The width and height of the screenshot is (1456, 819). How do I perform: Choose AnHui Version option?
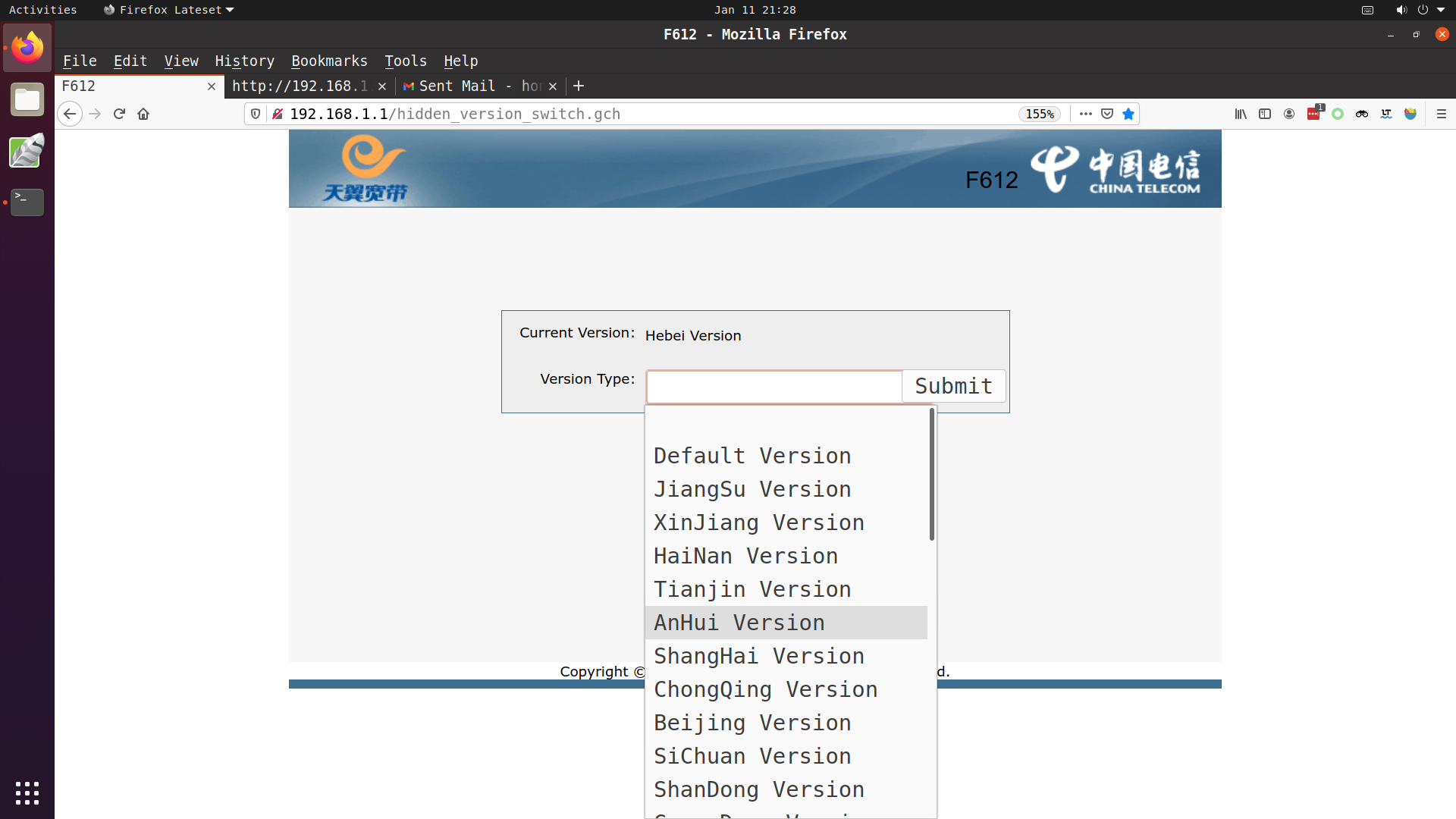click(x=786, y=623)
